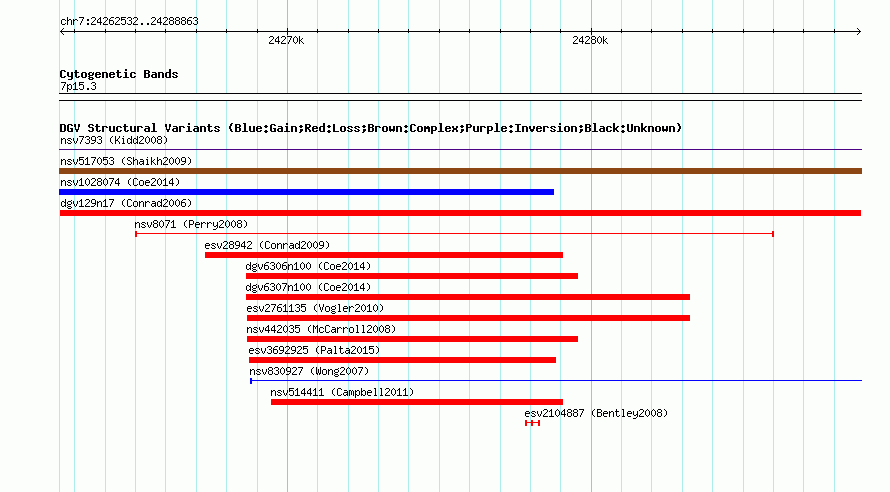This screenshot has width=890, height=492.
Task: Click the 24270k ruler tick label
Action: click(286, 40)
